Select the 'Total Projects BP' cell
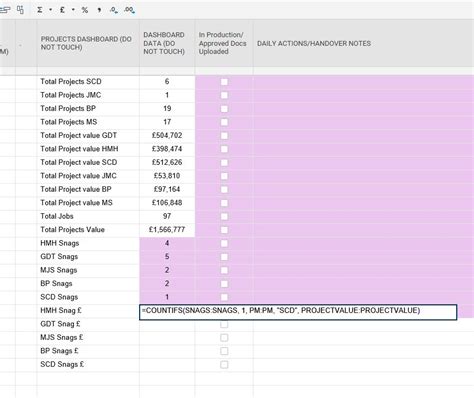This screenshot has width=474, height=398. coord(88,109)
